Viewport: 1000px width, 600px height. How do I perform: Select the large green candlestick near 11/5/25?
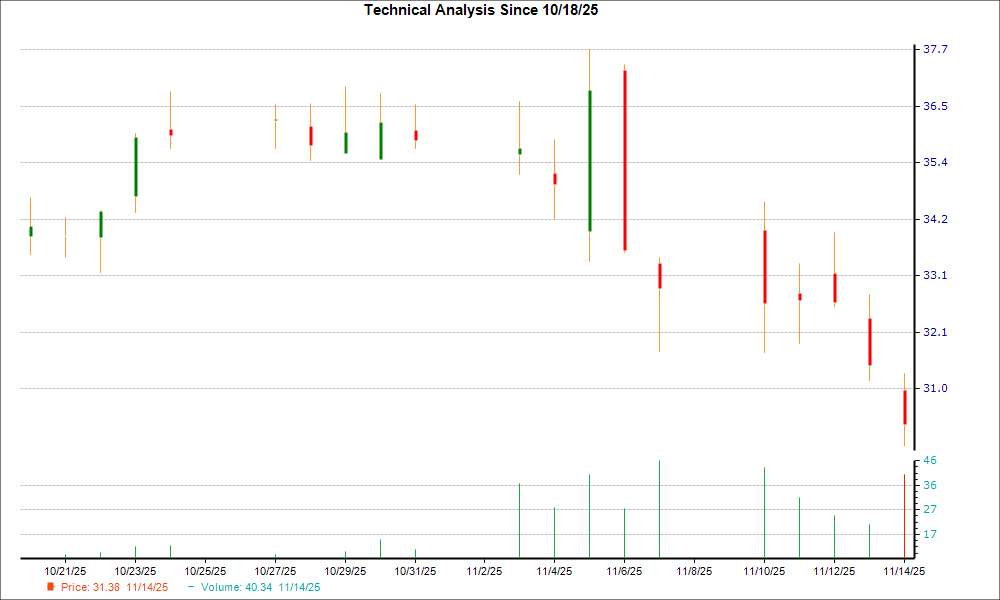(589, 160)
